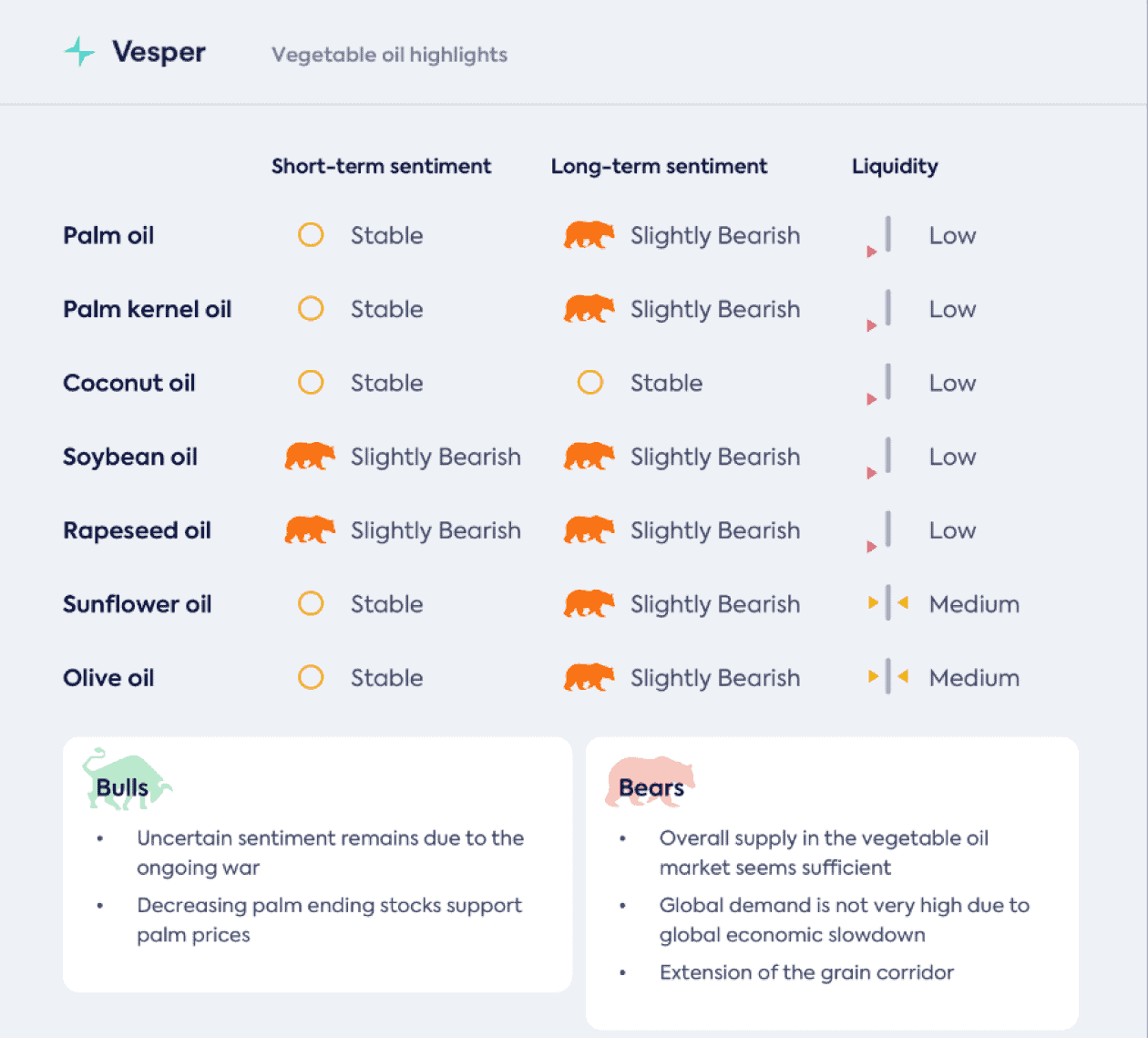The image size is (1148, 1038).
Task: Click Palm oil short-term stable circle
Action: point(311,235)
